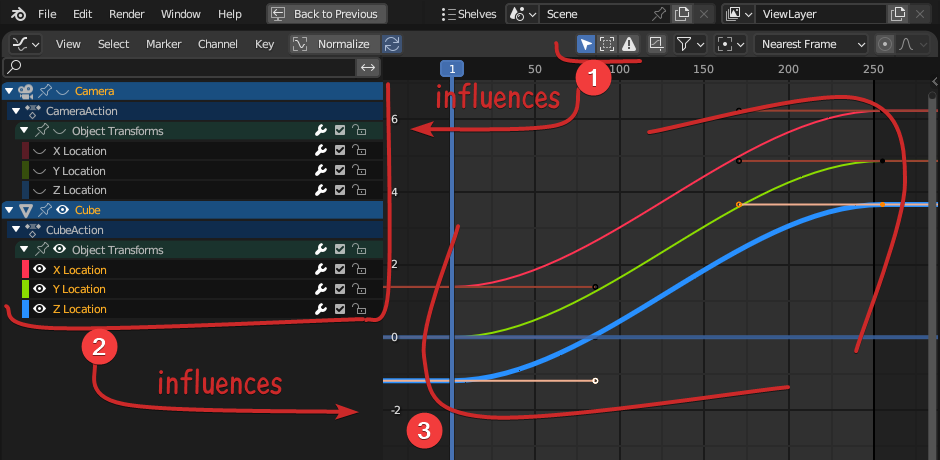Hide the Cube X Location curve
This screenshot has height=460, width=940.
(40, 270)
